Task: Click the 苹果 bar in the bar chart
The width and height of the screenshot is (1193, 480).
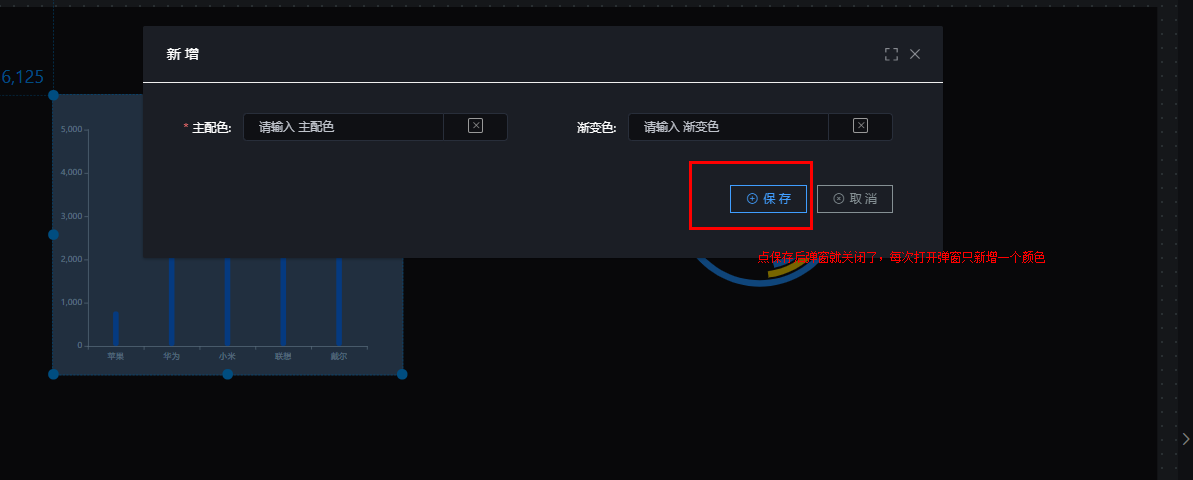Action: [x=116, y=329]
